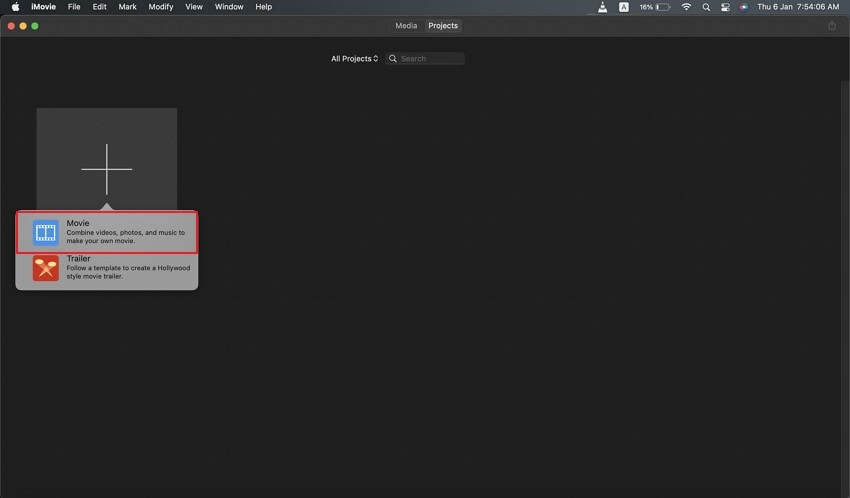Click the Create New plus tile

[107, 158]
